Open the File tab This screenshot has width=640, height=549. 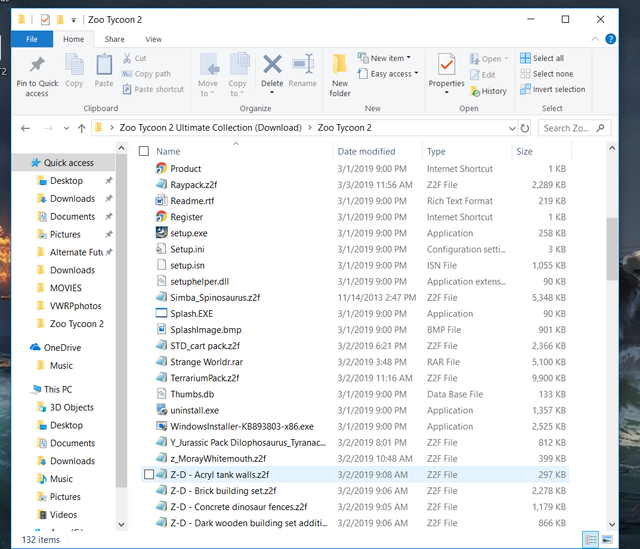point(32,39)
